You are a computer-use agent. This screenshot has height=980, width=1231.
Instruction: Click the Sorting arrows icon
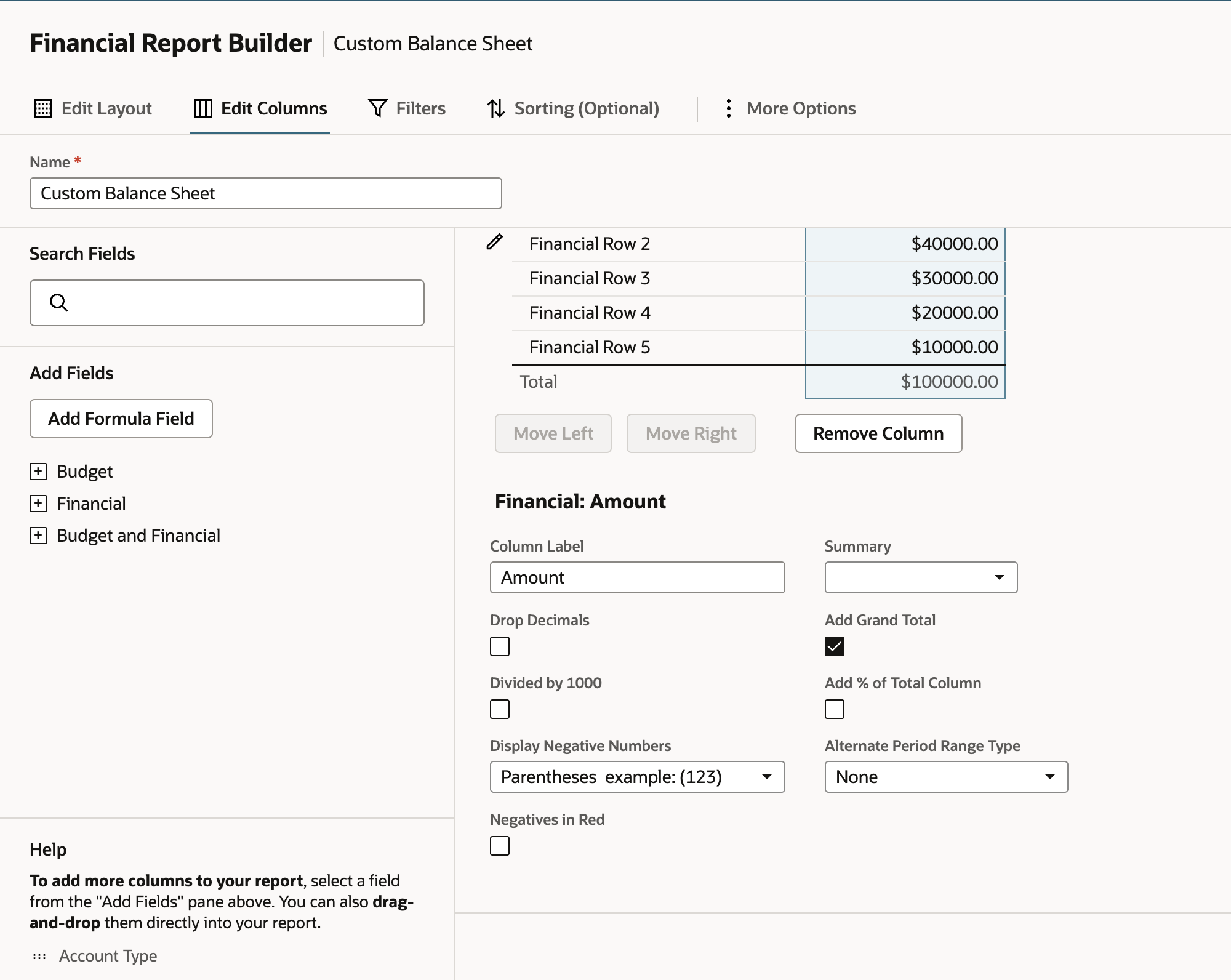click(496, 108)
